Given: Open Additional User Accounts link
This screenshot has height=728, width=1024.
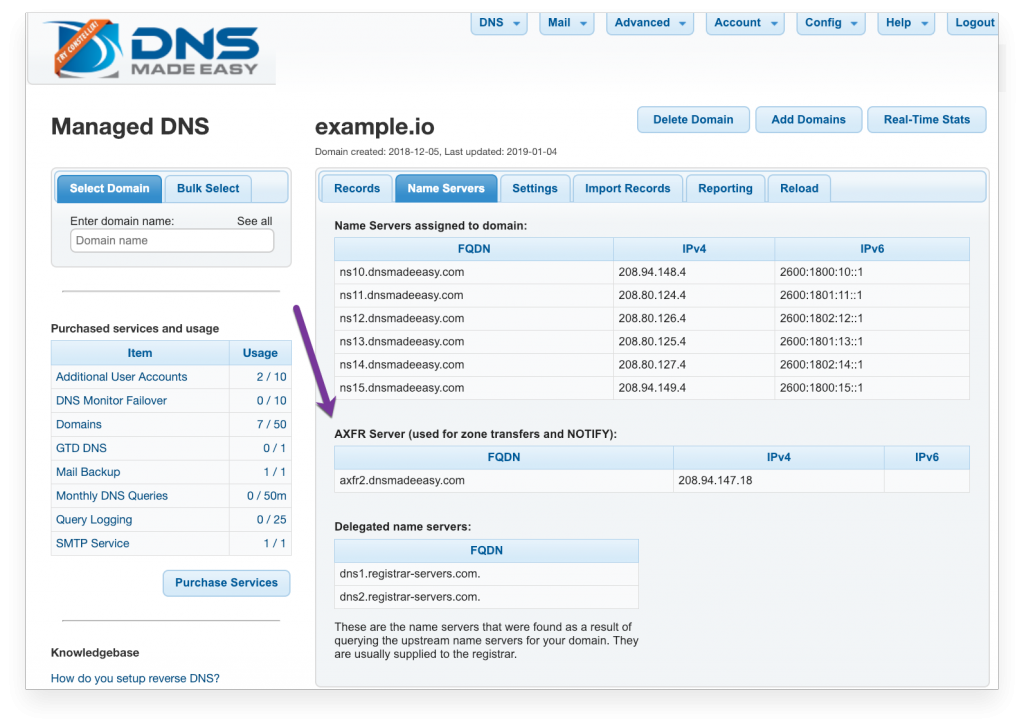Looking at the screenshot, I should [121, 377].
